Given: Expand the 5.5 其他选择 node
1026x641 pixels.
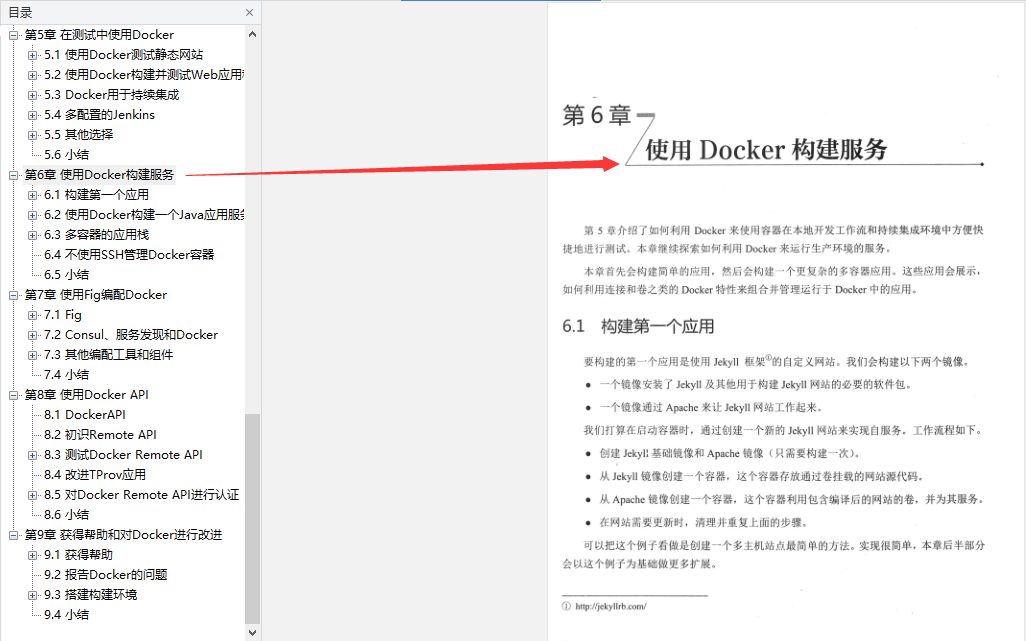Looking at the screenshot, I should click(x=32, y=135).
